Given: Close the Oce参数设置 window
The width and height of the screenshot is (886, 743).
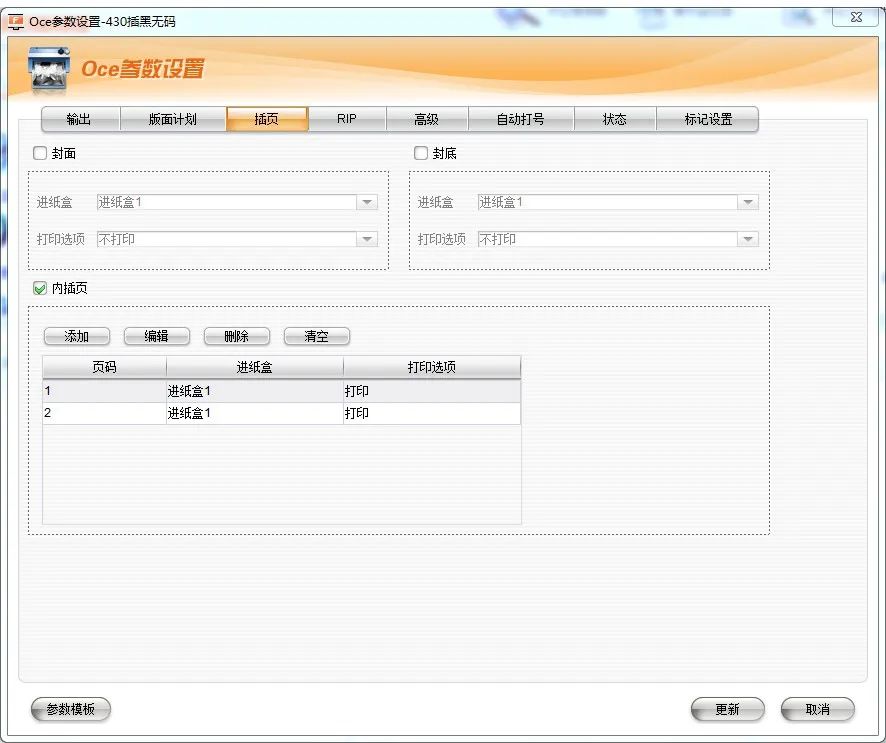Looking at the screenshot, I should click(855, 17).
